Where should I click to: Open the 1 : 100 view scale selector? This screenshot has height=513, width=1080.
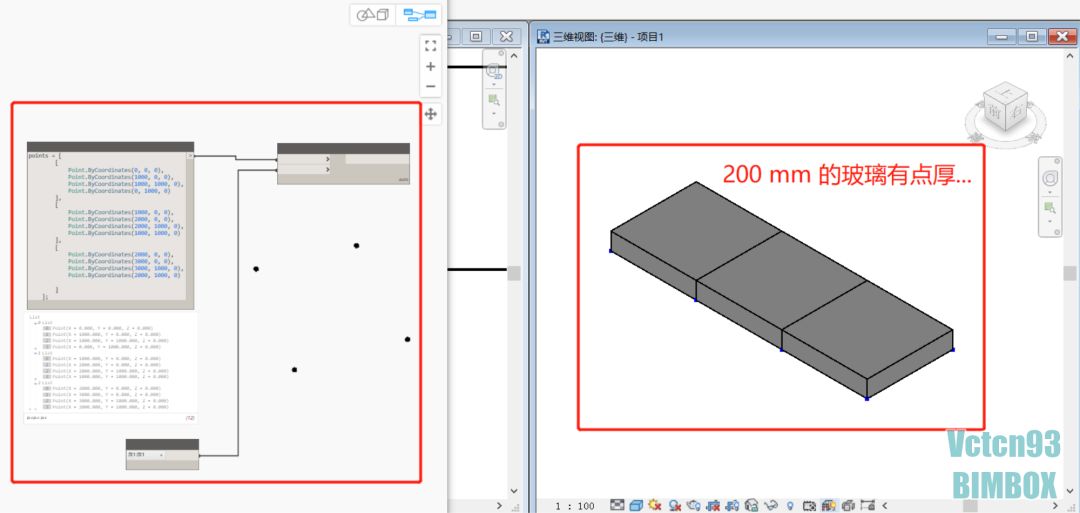[x=574, y=505]
